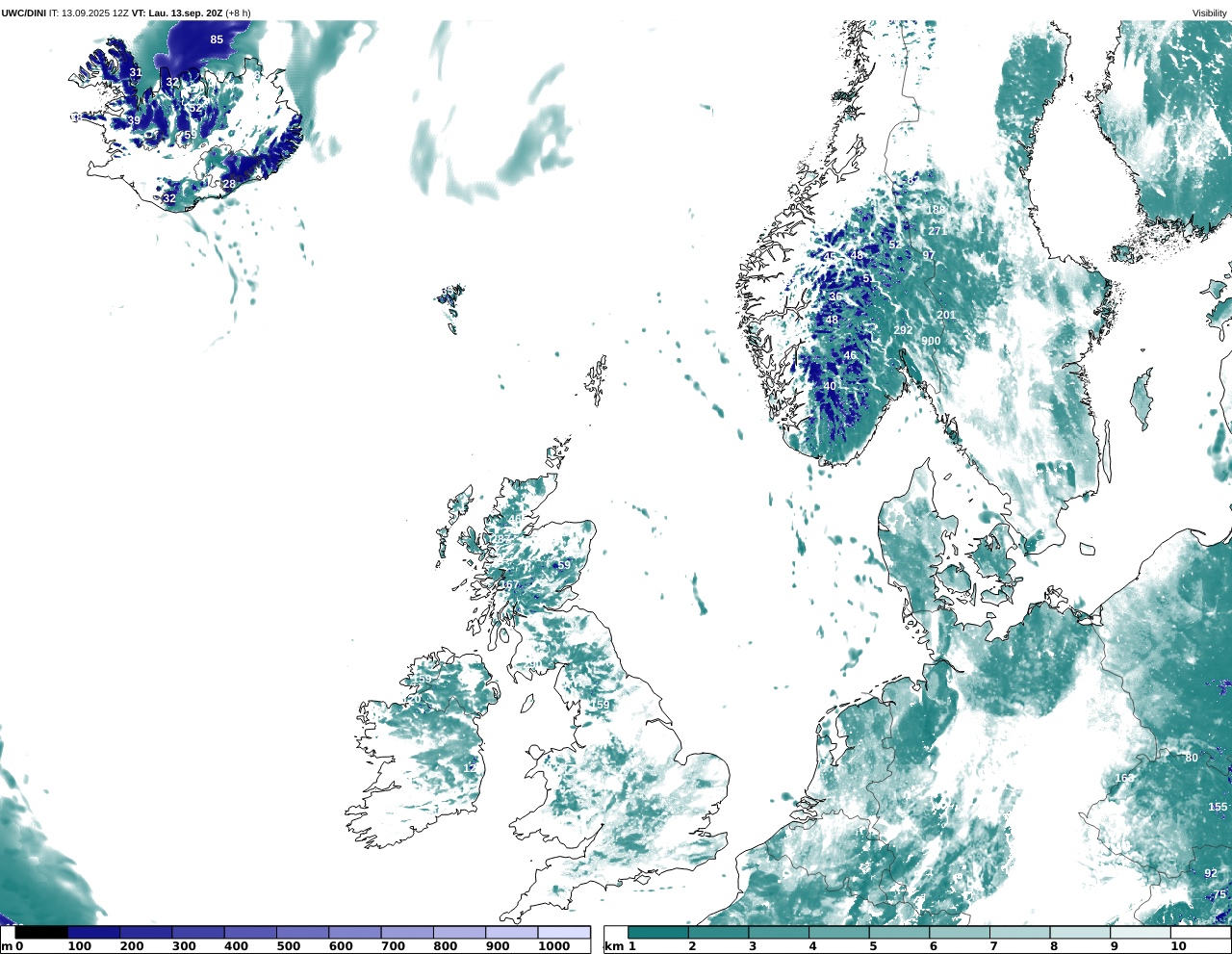Click the 75 value in the bottom-right corner
The image size is (1232, 954).
[x=1219, y=894]
